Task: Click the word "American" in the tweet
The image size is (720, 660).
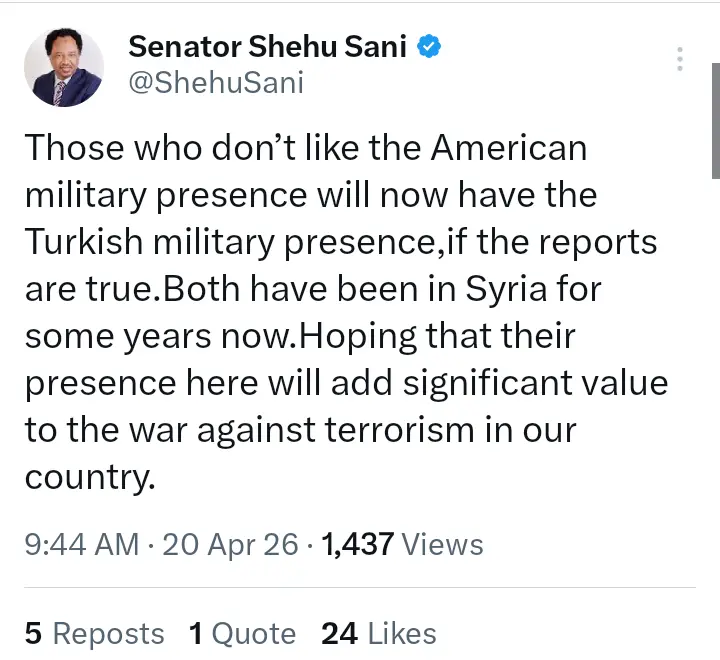Action: [x=509, y=148]
